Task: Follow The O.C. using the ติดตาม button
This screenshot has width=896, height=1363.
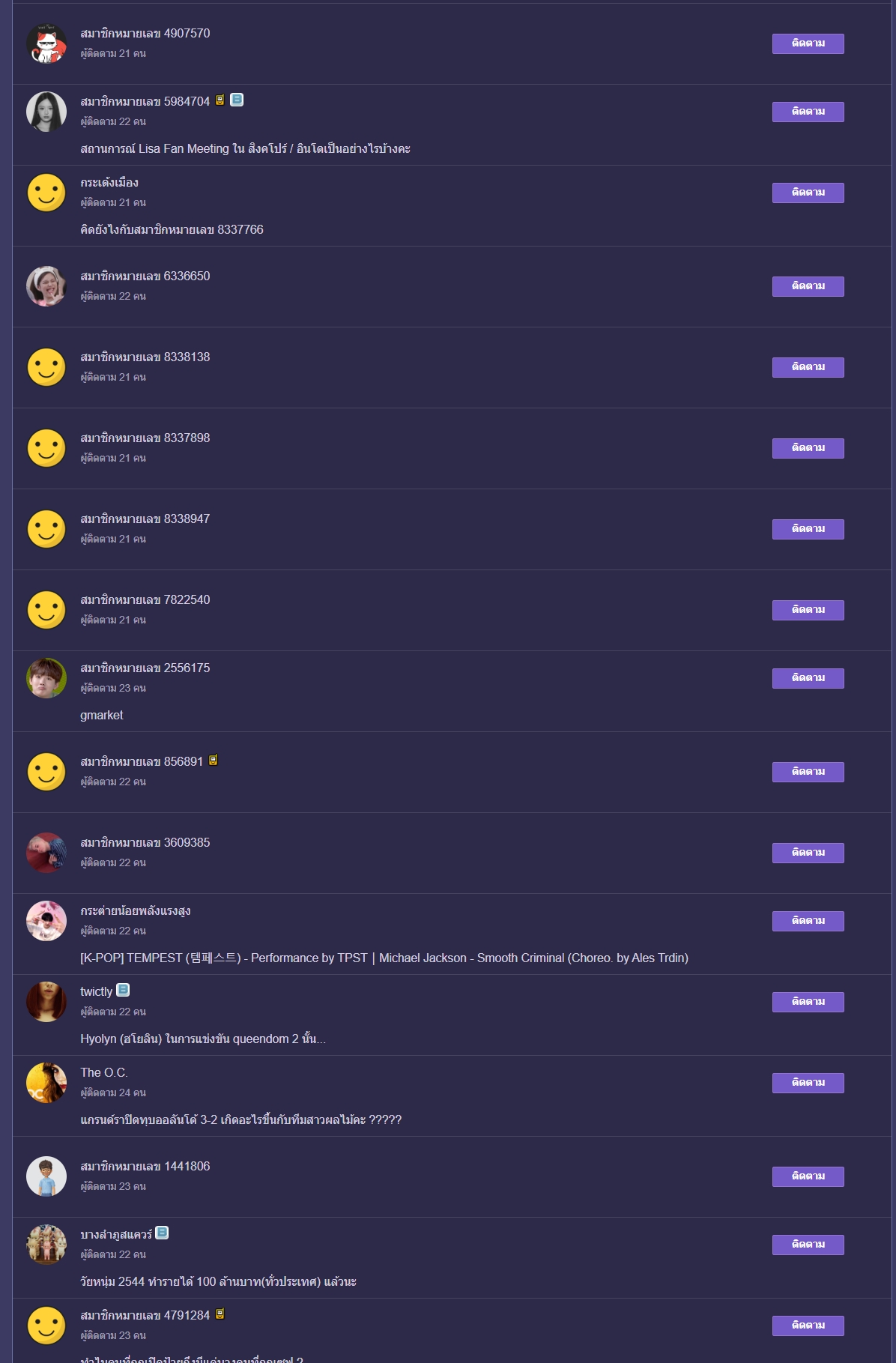Action: point(808,1083)
